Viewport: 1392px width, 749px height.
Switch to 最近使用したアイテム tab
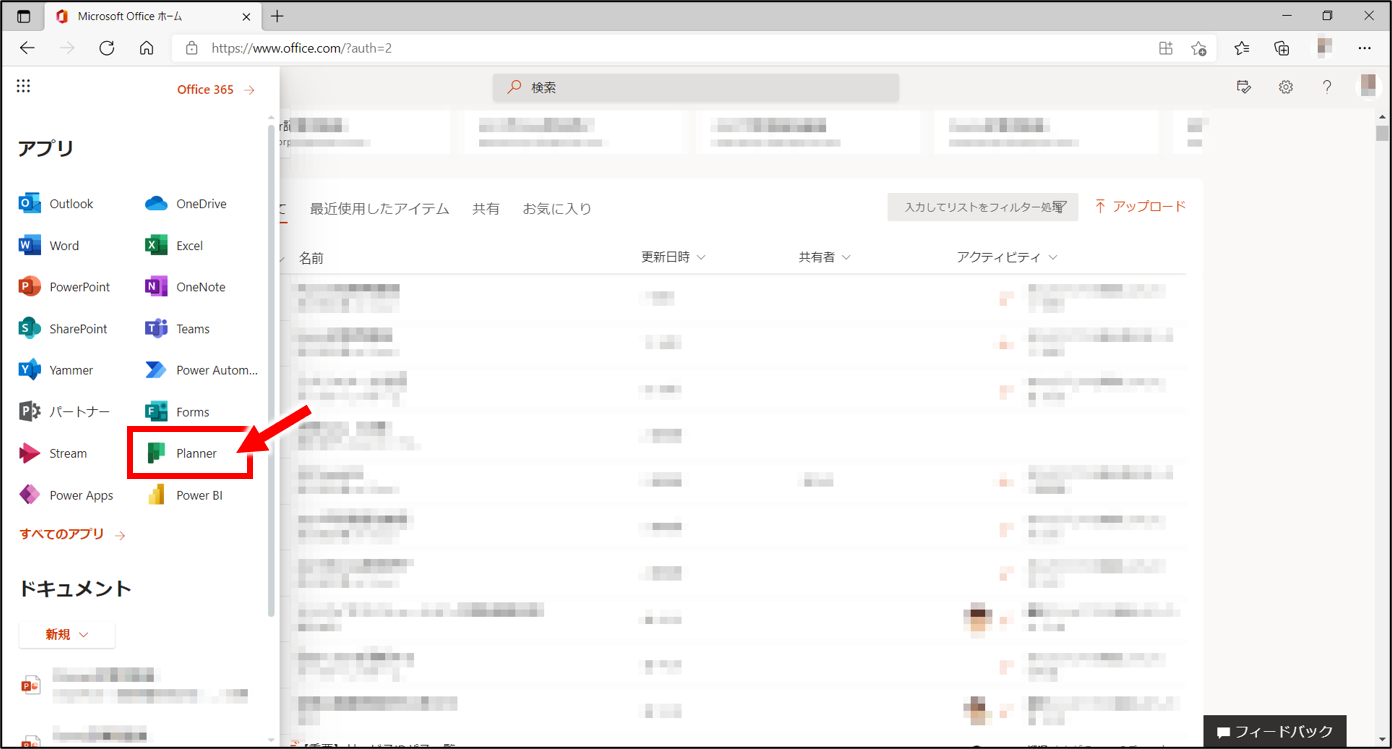click(379, 209)
